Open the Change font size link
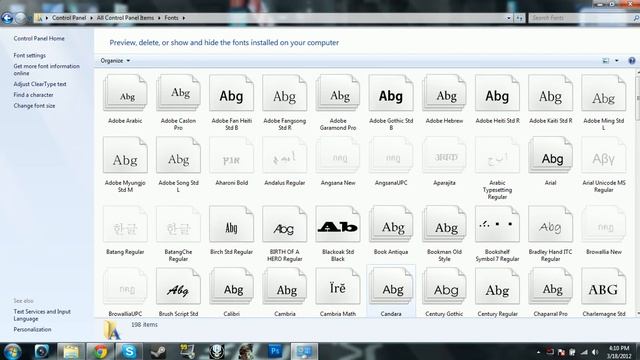This screenshot has width=640, height=360. coord(34,105)
